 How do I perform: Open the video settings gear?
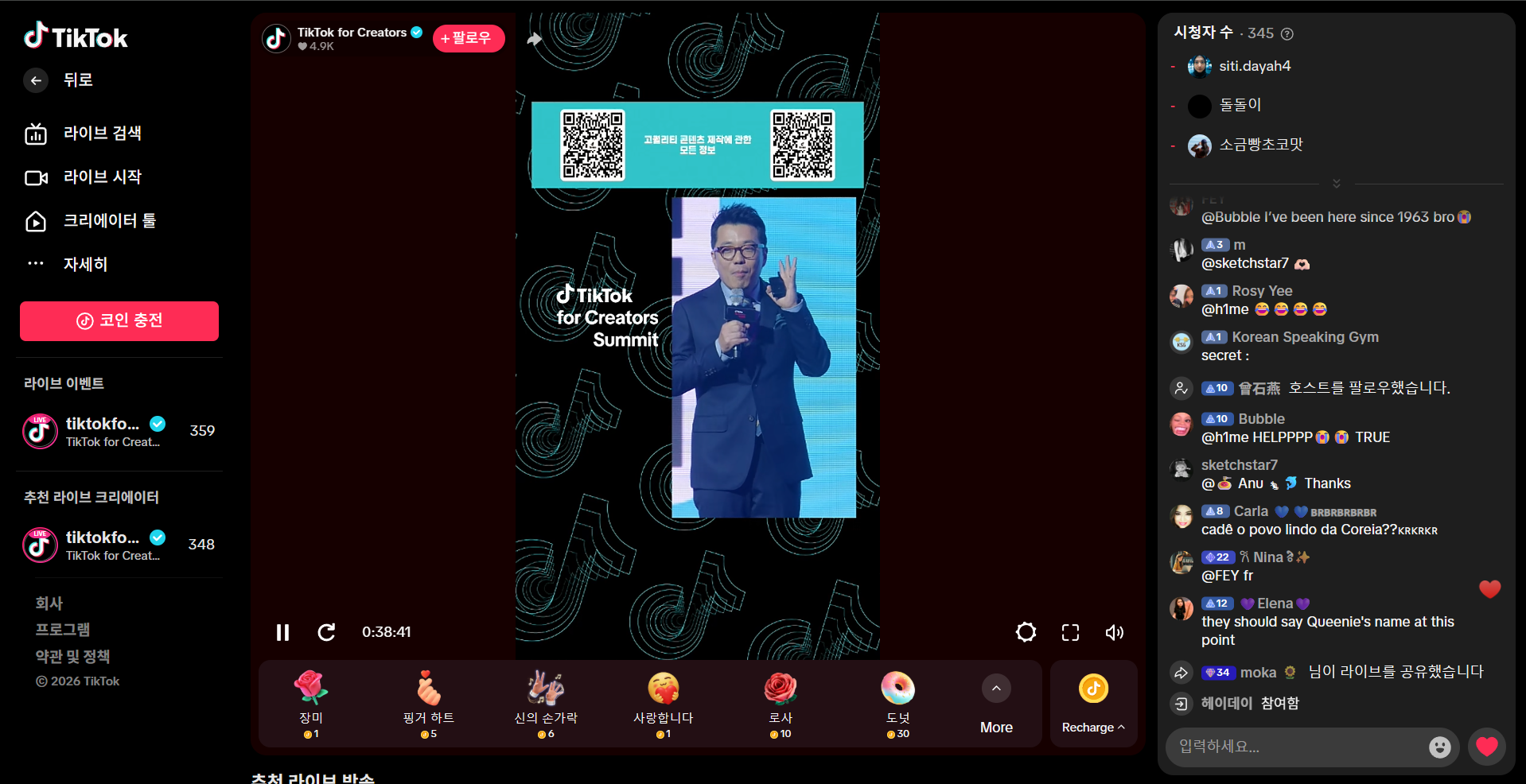tap(1026, 632)
